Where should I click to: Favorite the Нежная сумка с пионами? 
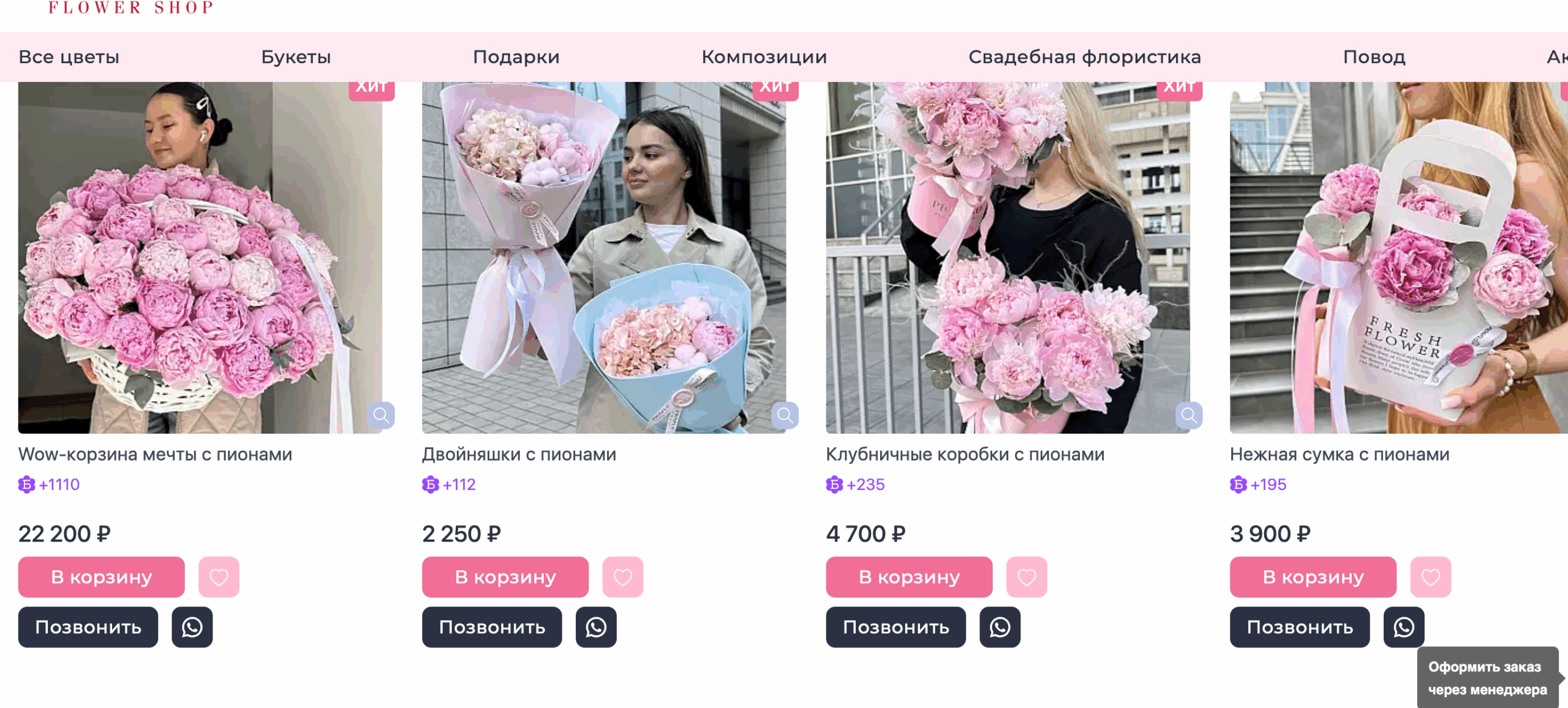point(1431,577)
